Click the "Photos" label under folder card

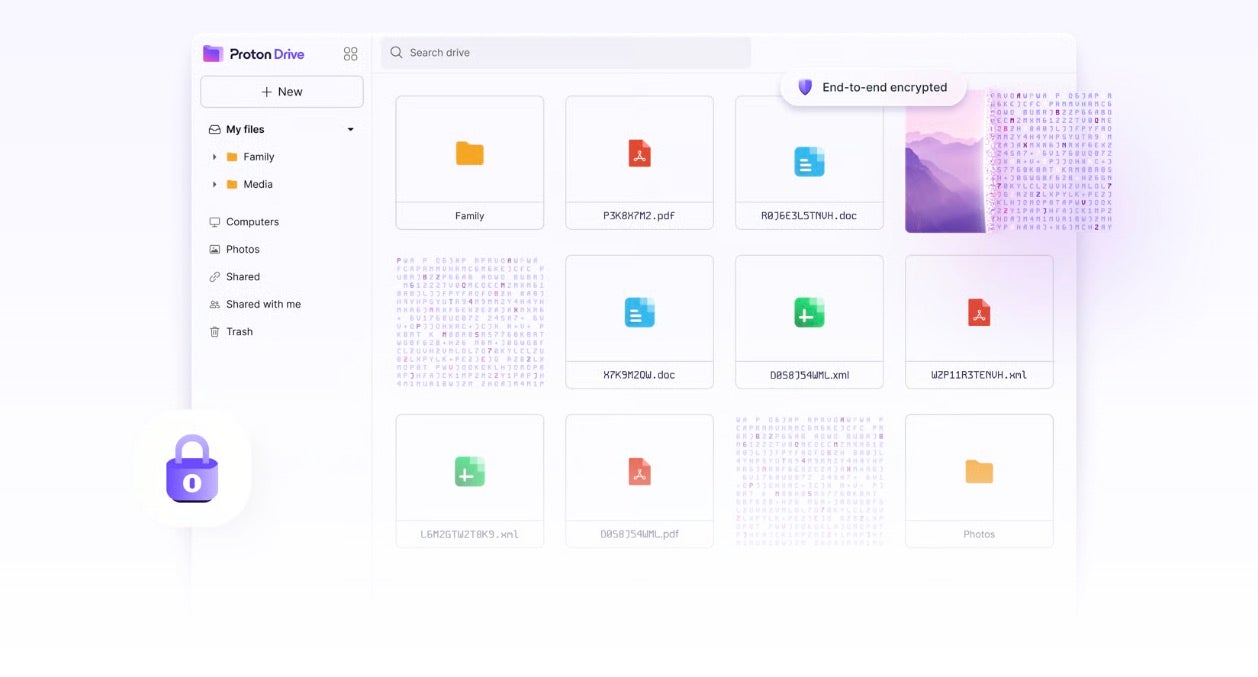(979, 535)
